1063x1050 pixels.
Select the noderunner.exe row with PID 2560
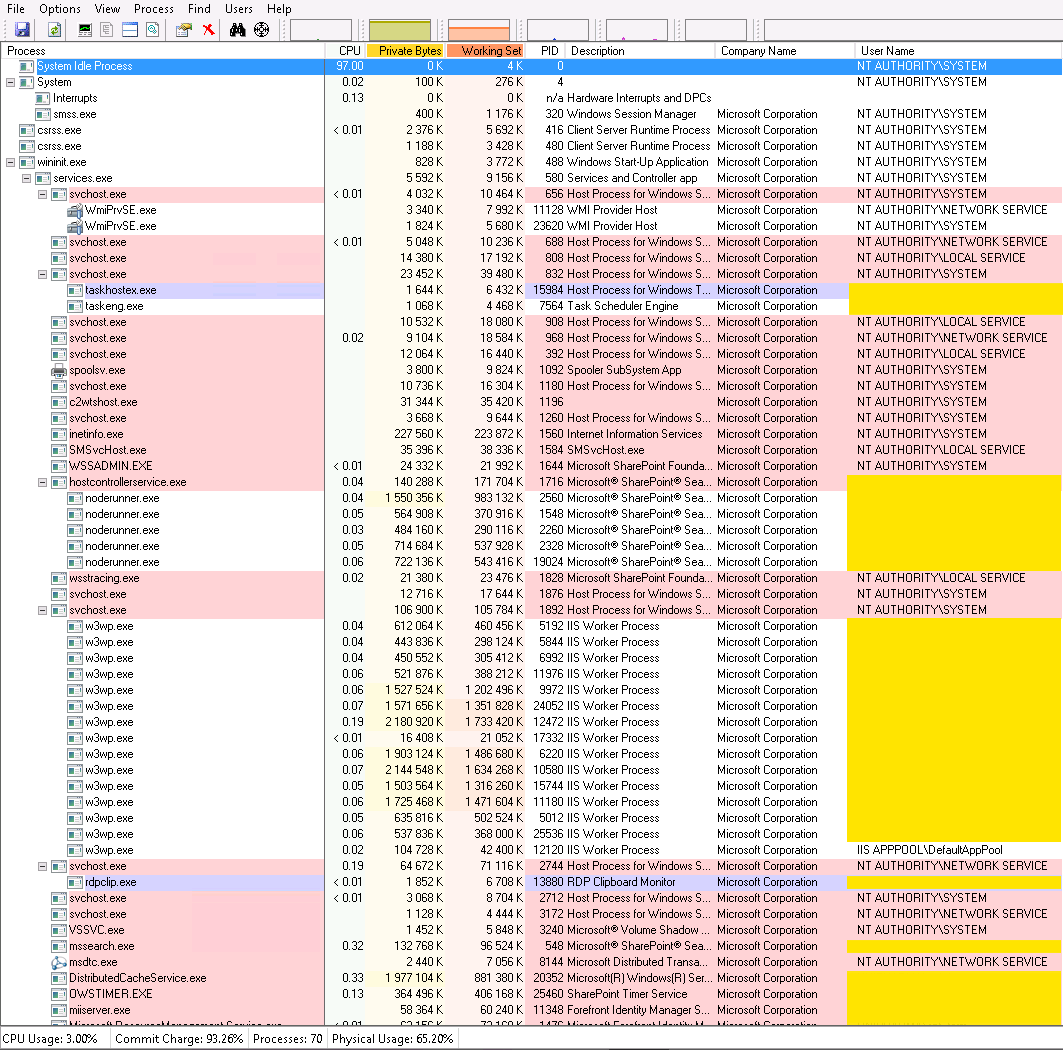pos(531,498)
